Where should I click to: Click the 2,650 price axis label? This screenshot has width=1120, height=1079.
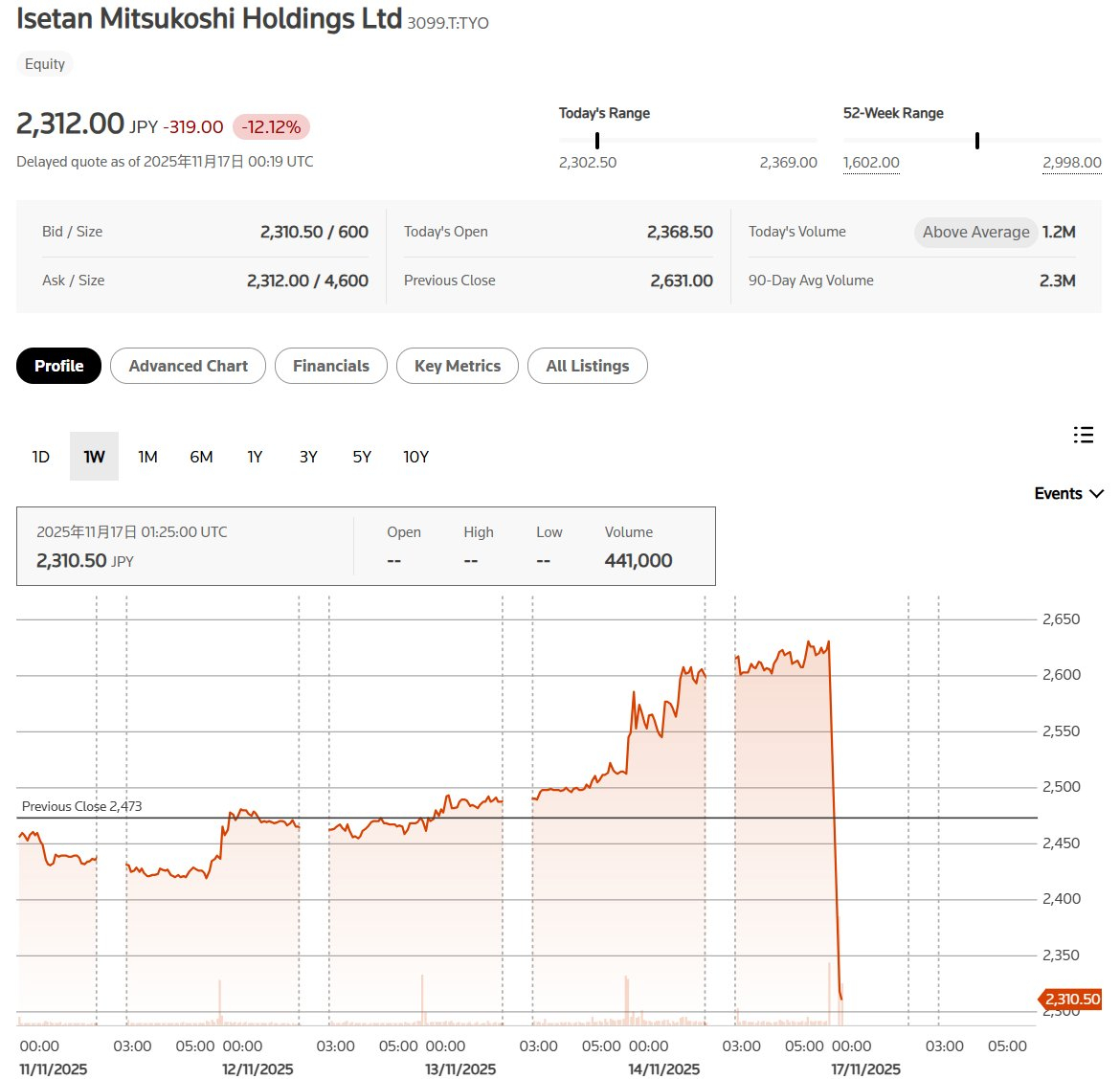click(x=1061, y=618)
